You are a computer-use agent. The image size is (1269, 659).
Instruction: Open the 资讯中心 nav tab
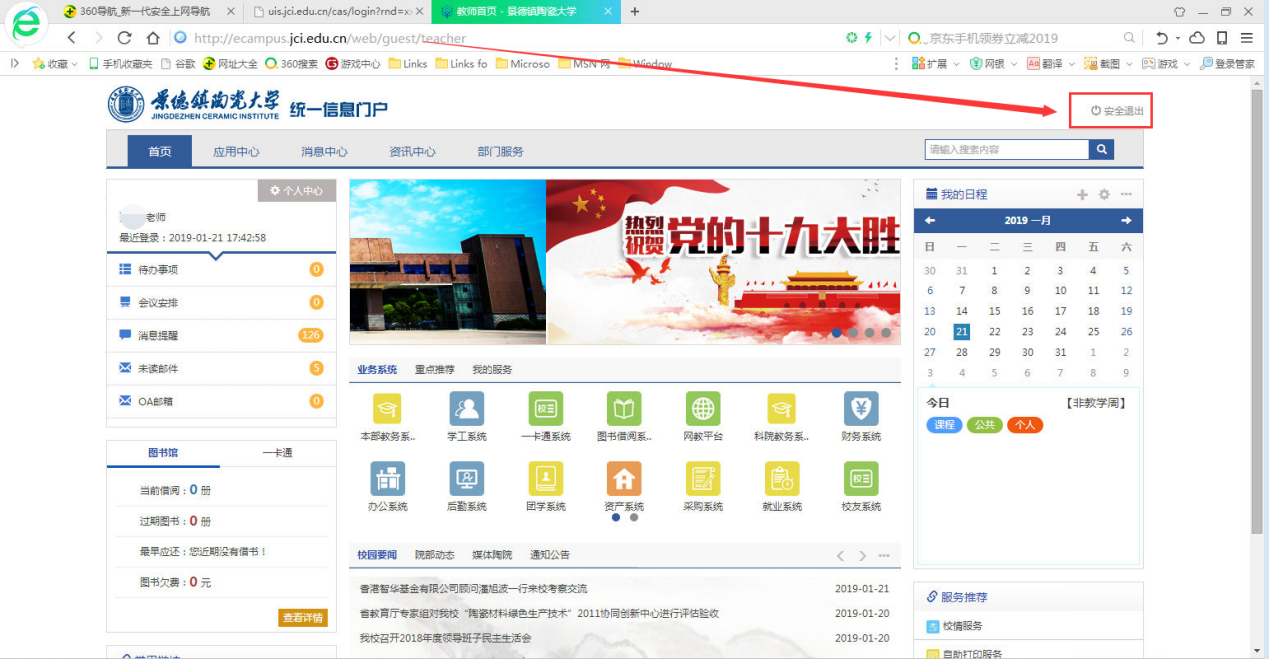(x=412, y=152)
